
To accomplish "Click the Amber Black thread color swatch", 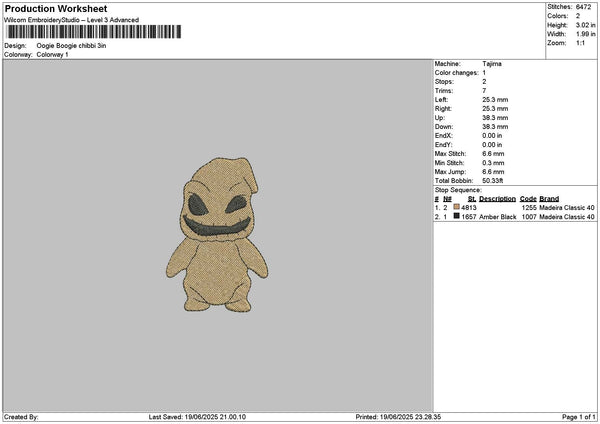I will pyautogui.click(x=457, y=216).
